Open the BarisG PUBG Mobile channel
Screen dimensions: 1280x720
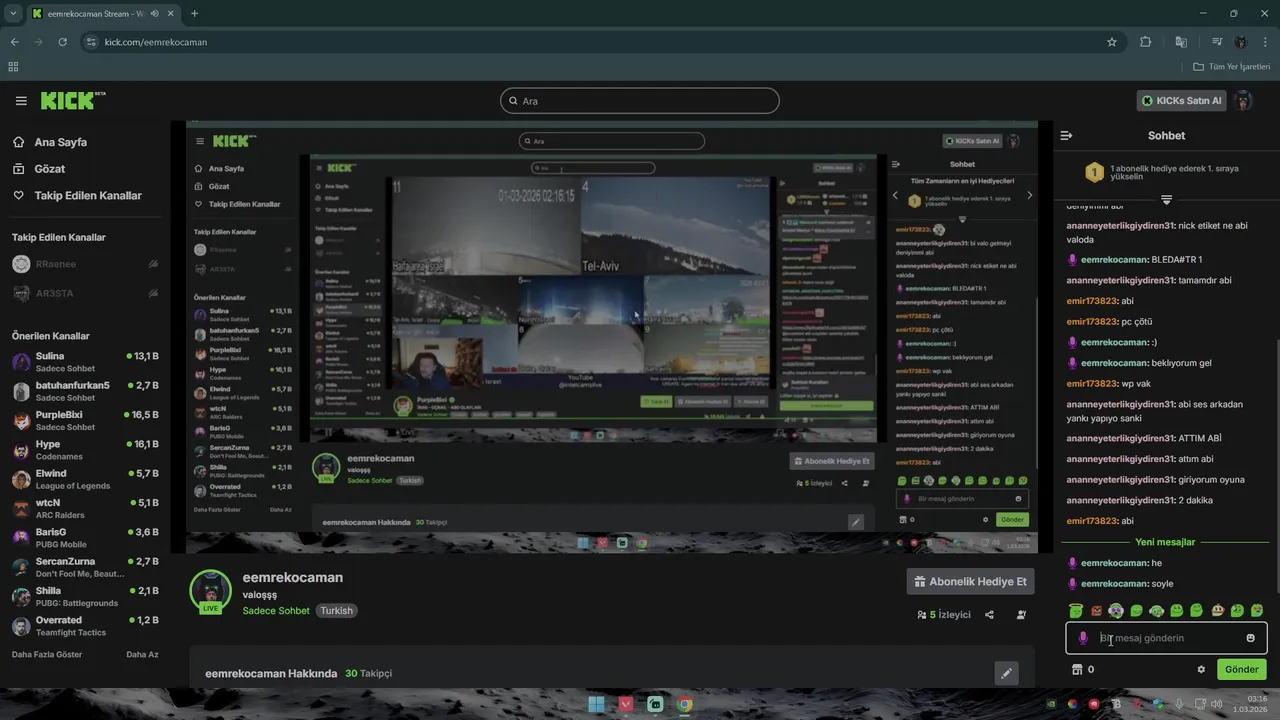[x=85, y=538]
